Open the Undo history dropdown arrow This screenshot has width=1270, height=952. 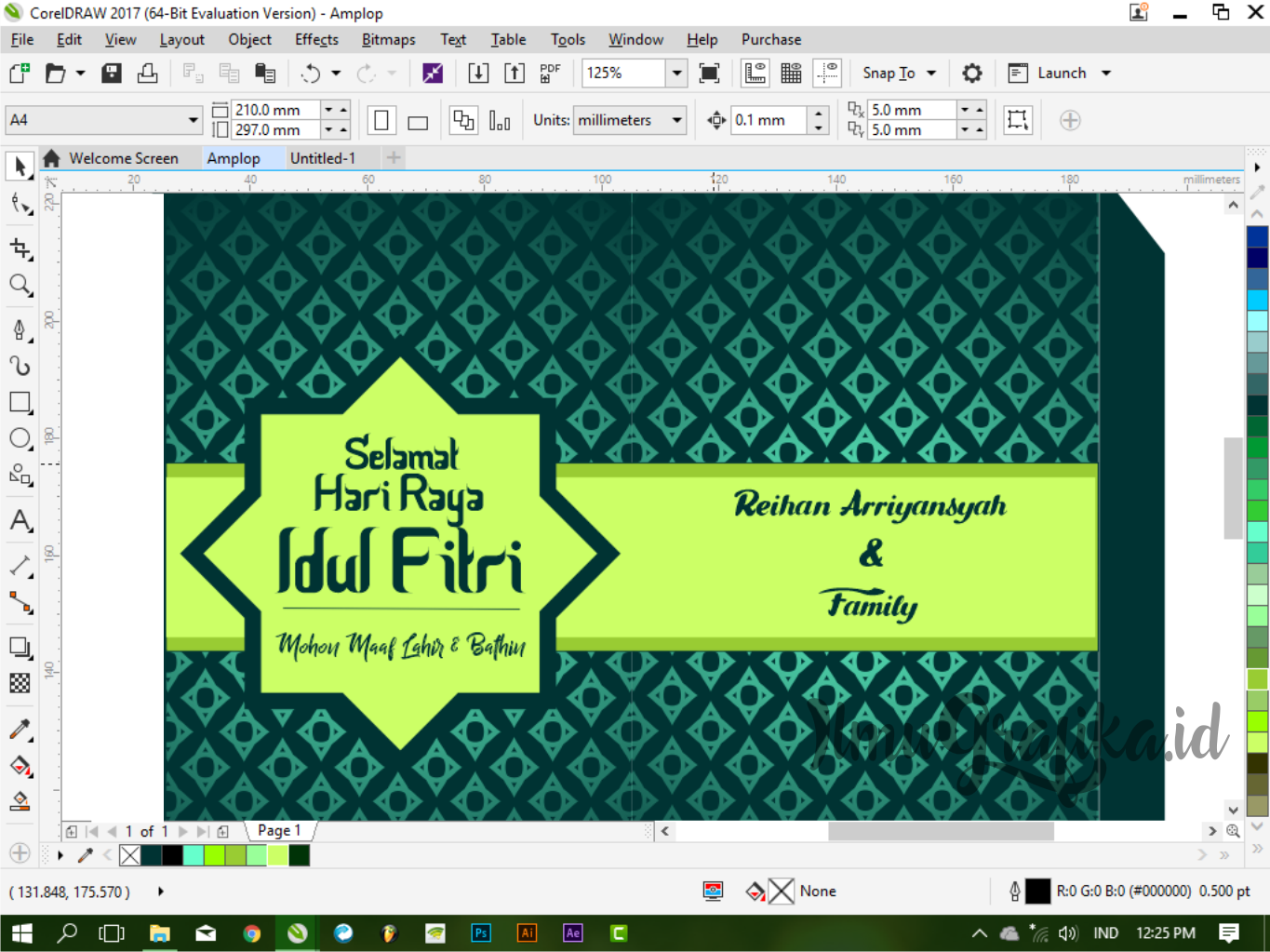pos(336,73)
